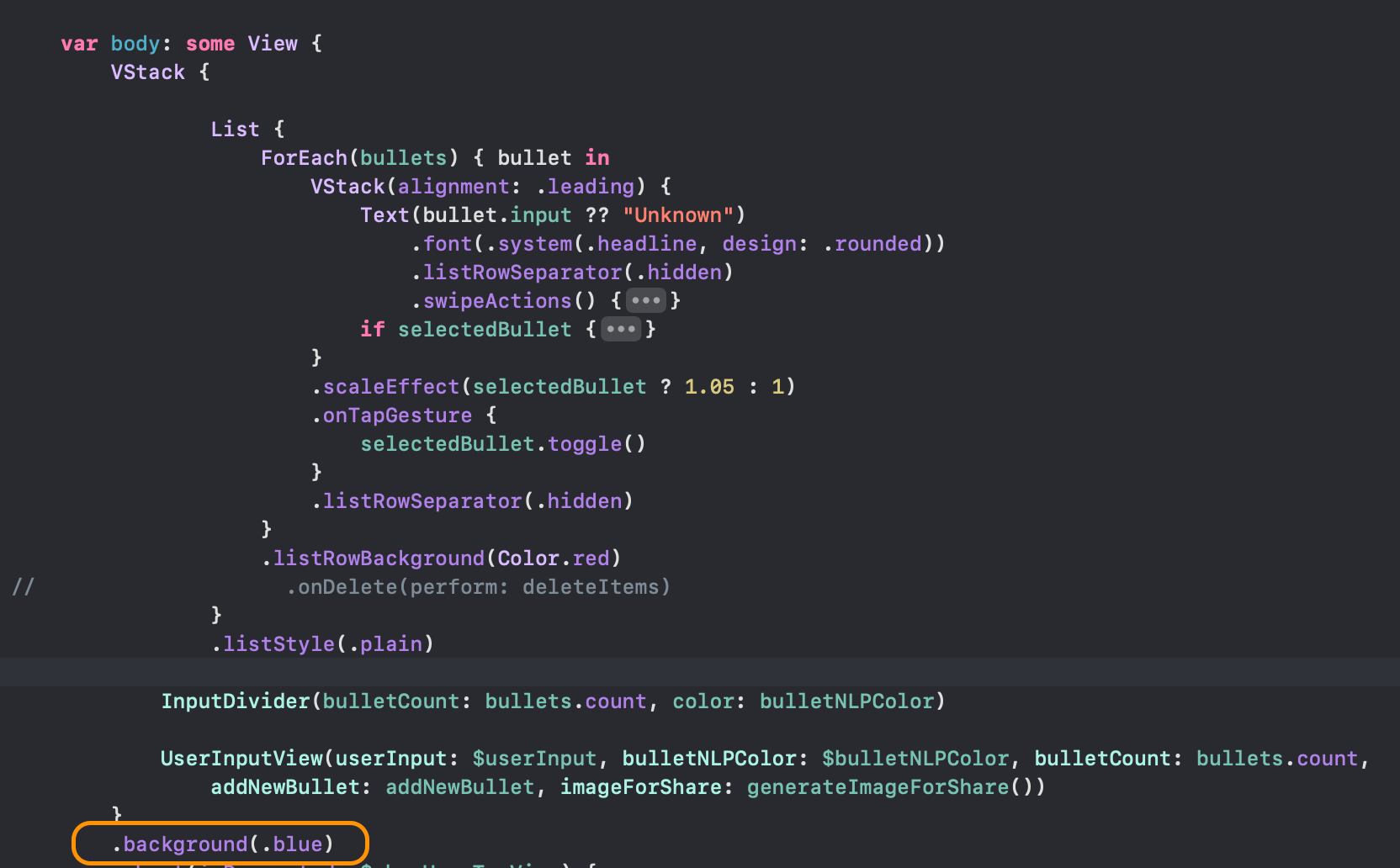The image size is (1400, 868).
Task: Click the '$userInput' binding
Action: coord(534,759)
